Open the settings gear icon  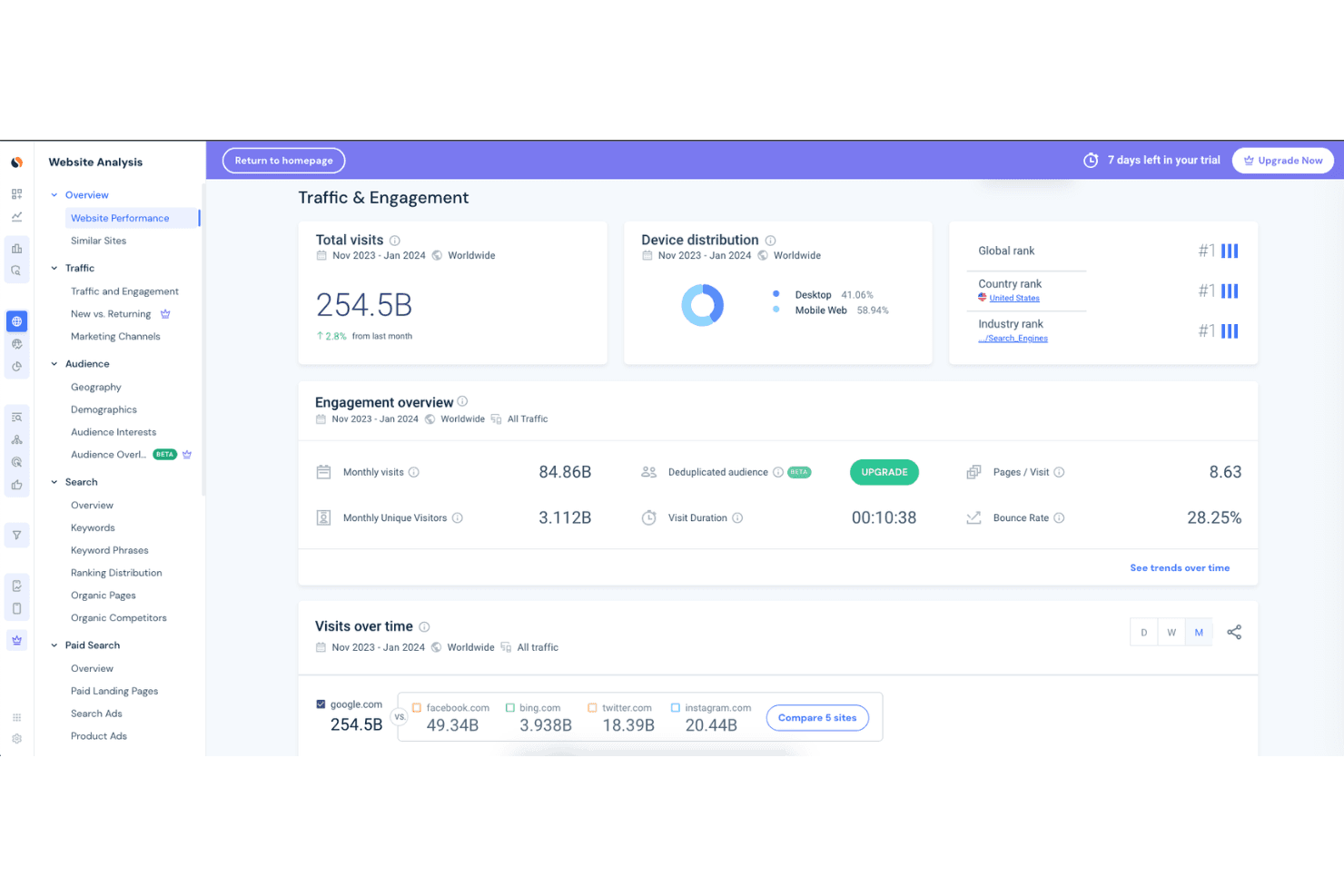(x=16, y=738)
